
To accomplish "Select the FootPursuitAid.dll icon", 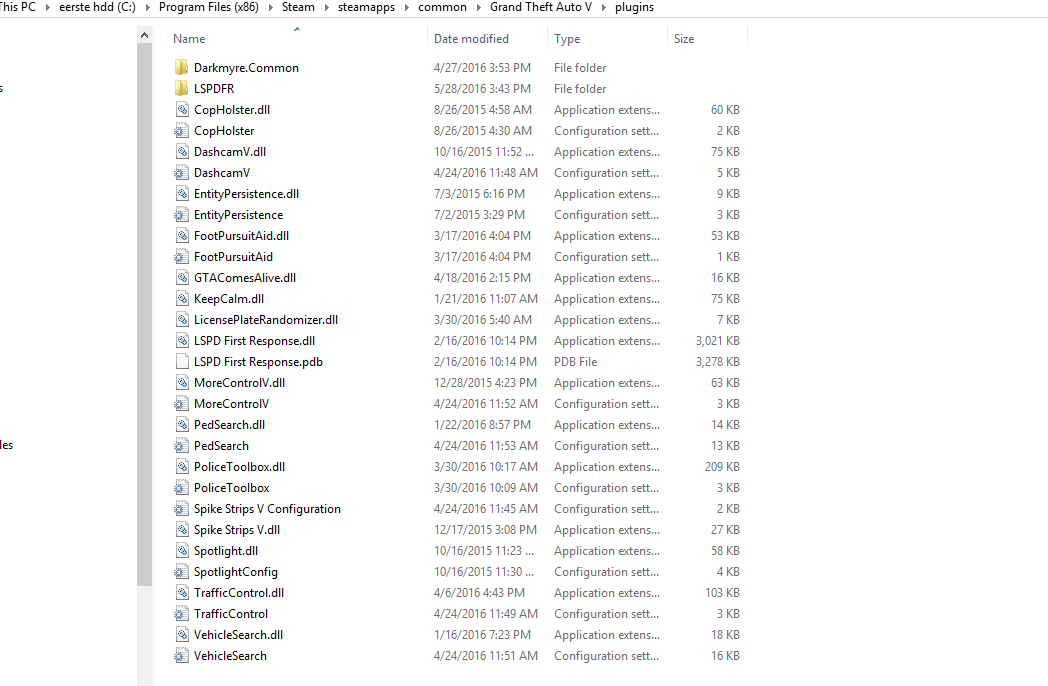I will [x=181, y=235].
